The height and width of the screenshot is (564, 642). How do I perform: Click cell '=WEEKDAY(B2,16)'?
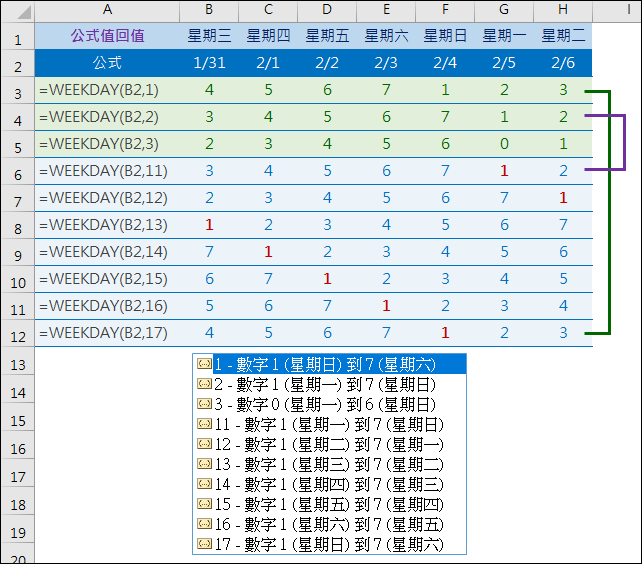(107, 306)
